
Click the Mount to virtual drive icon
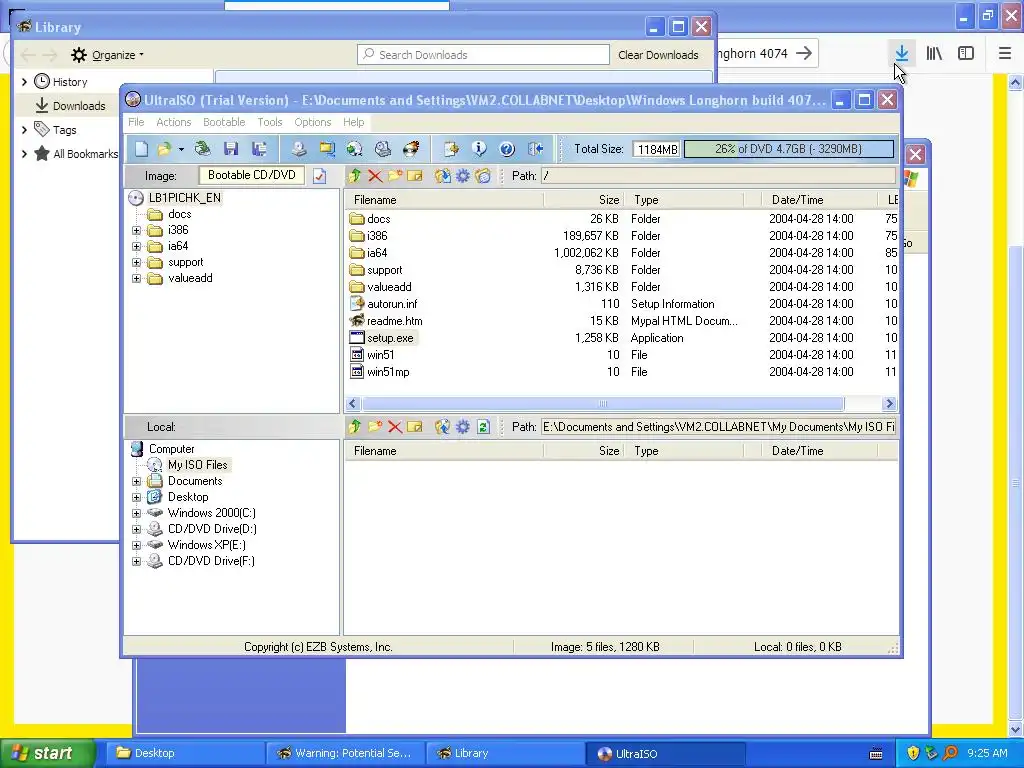pos(383,149)
